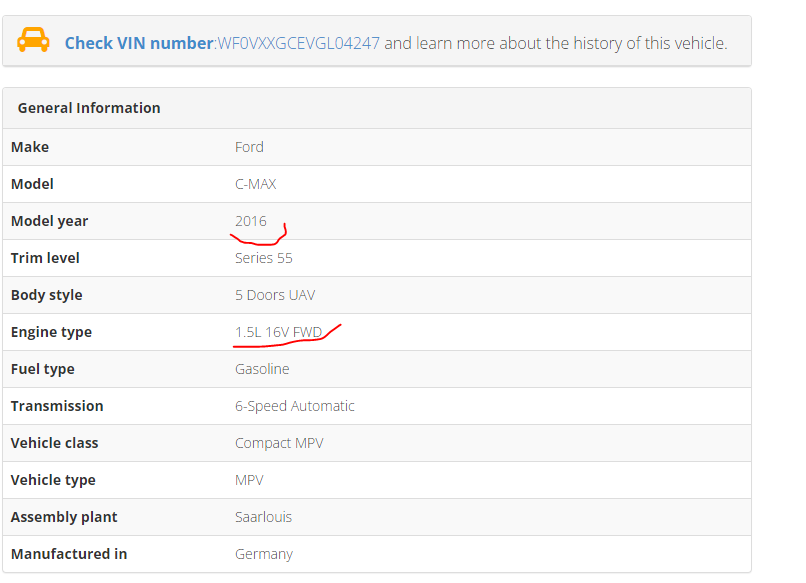This screenshot has width=806, height=583.
Task: Click the MPV vehicle type value
Action: tap(249, 480)
